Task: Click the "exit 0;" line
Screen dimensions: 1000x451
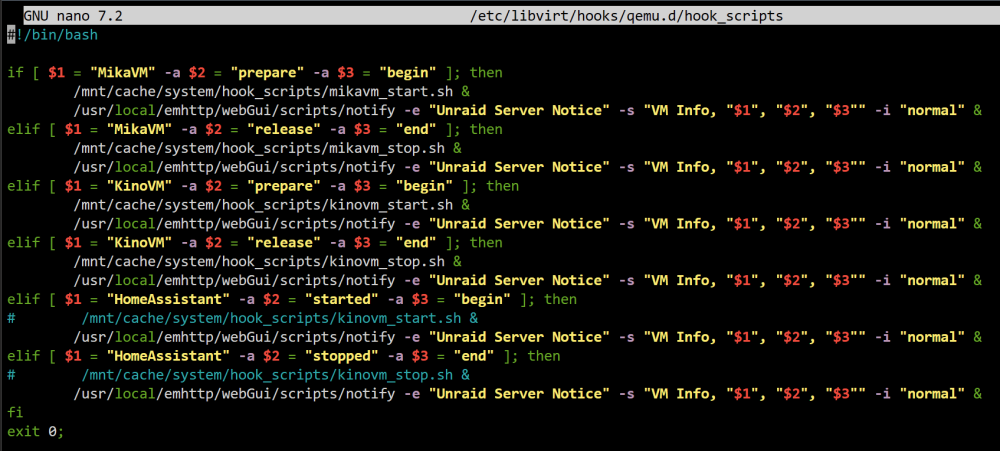Action: coord(36,432)
